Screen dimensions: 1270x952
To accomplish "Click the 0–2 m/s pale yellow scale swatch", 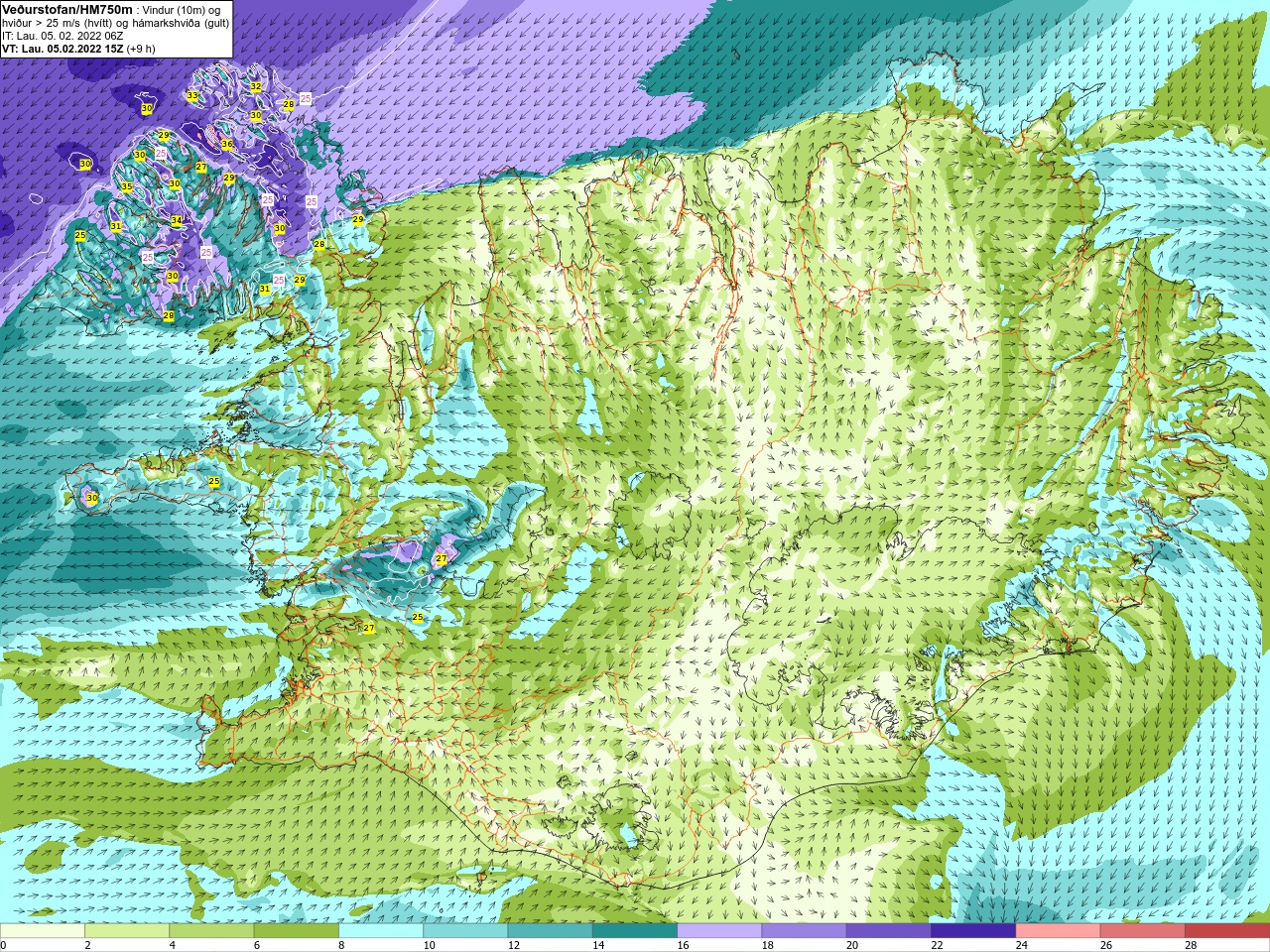I will click(43, 931).
